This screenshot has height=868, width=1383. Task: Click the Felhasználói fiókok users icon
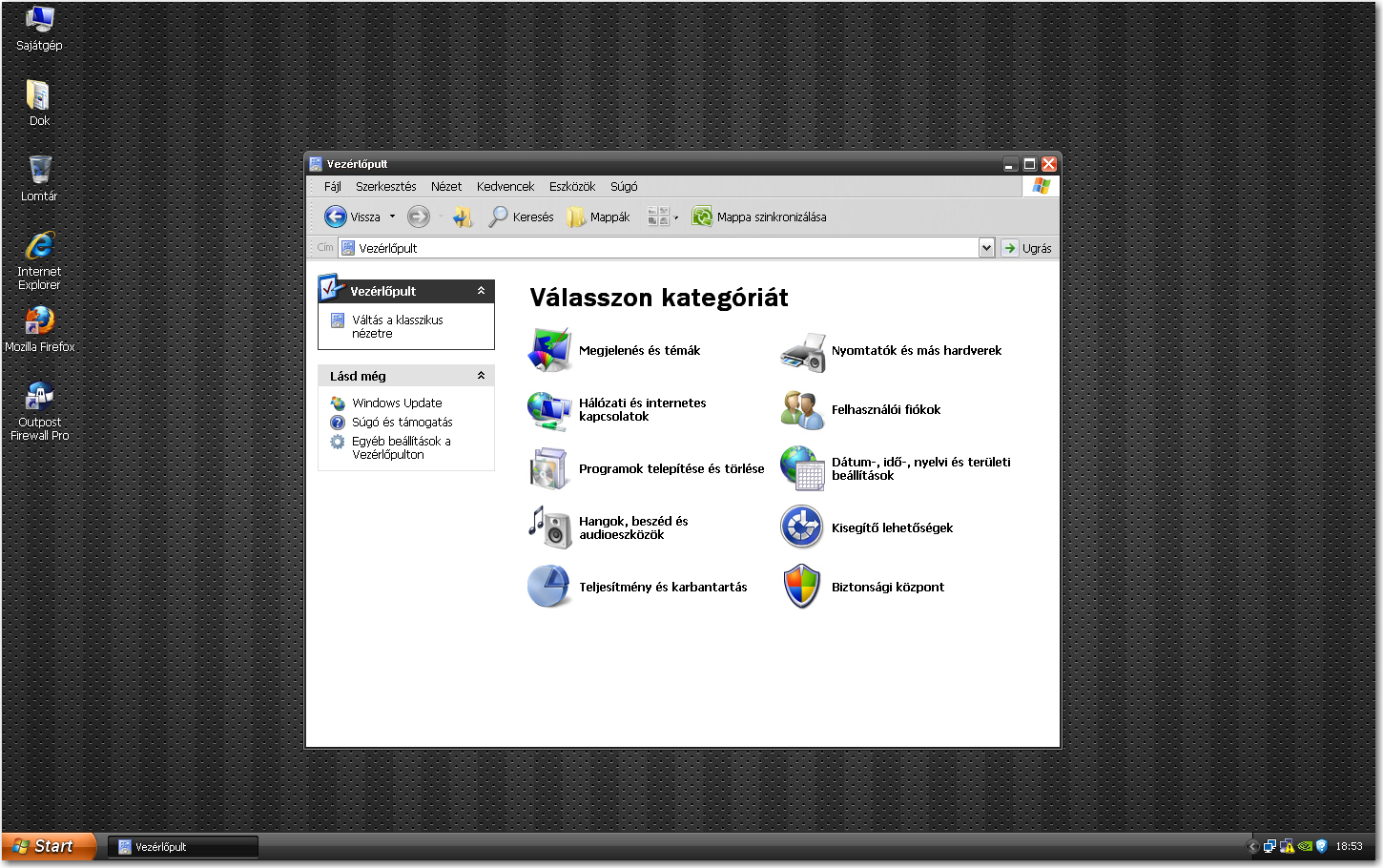802,410
